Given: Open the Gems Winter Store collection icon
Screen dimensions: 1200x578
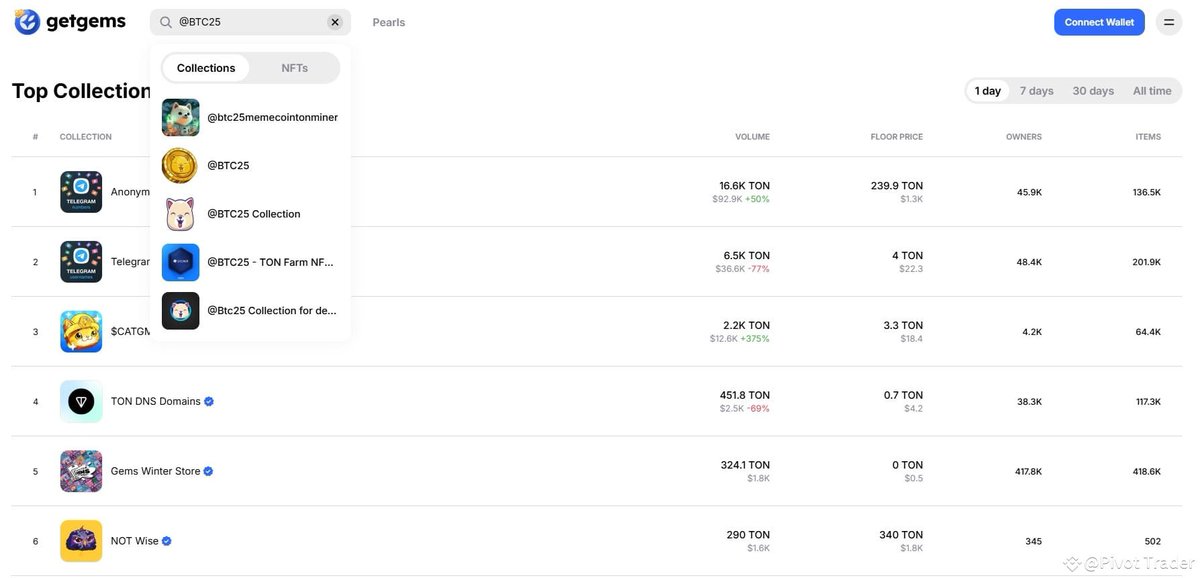Looking at the screenshot, I should 81,471.
